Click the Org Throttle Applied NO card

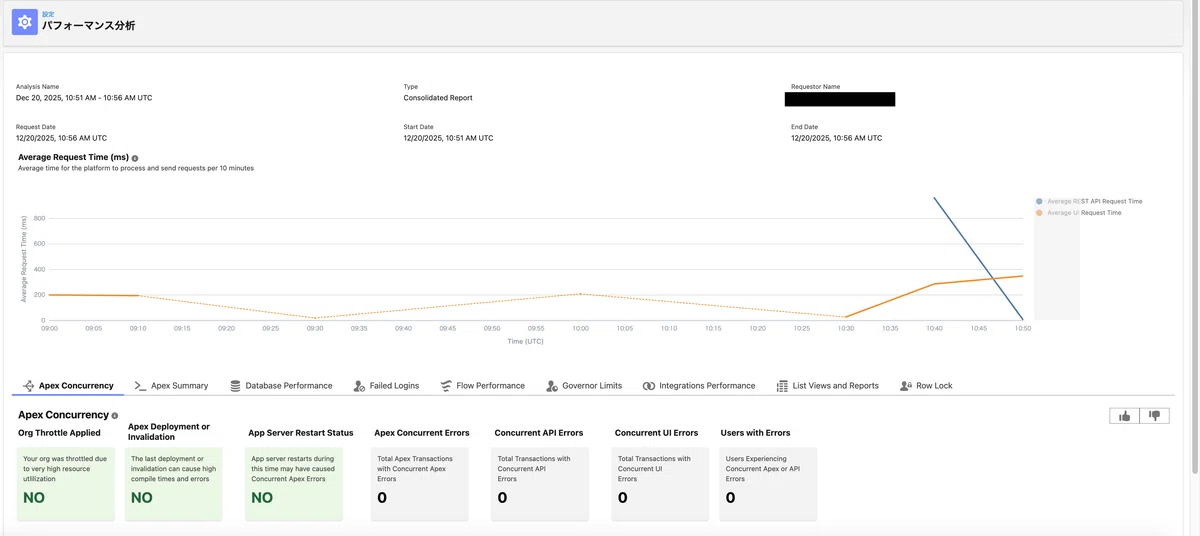tap(67, 484)
